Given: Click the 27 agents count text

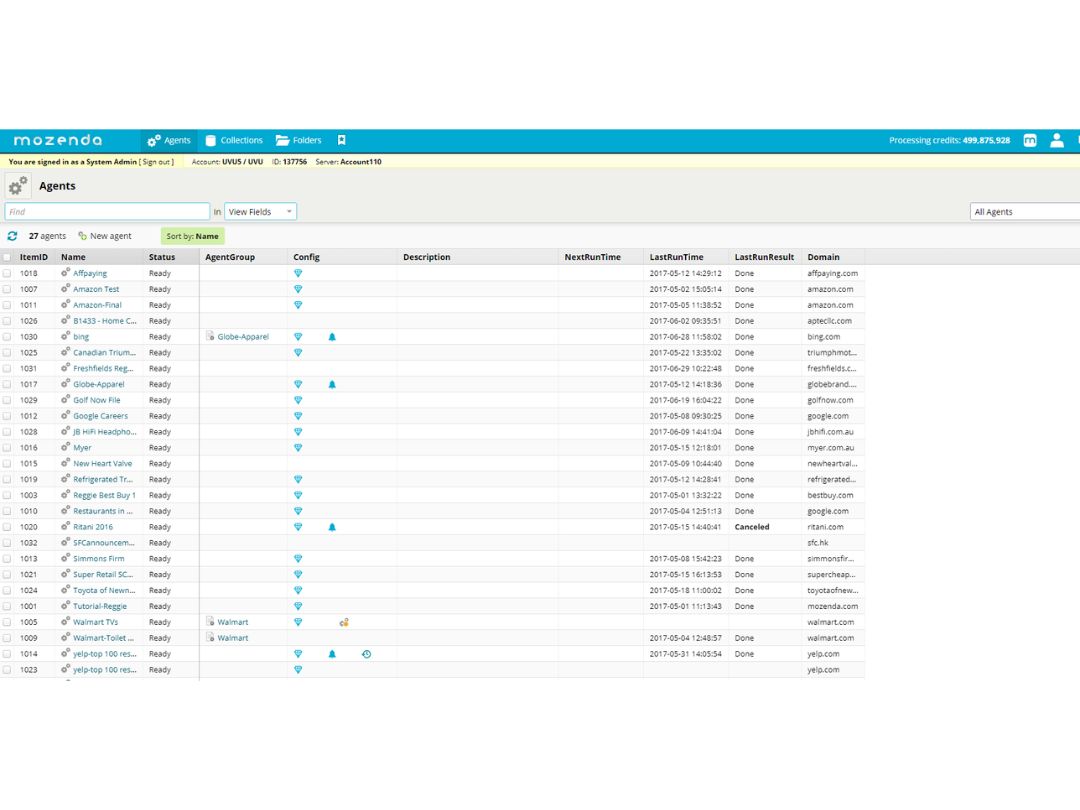Looking at the screenshot, I should [x=48, y=236].
